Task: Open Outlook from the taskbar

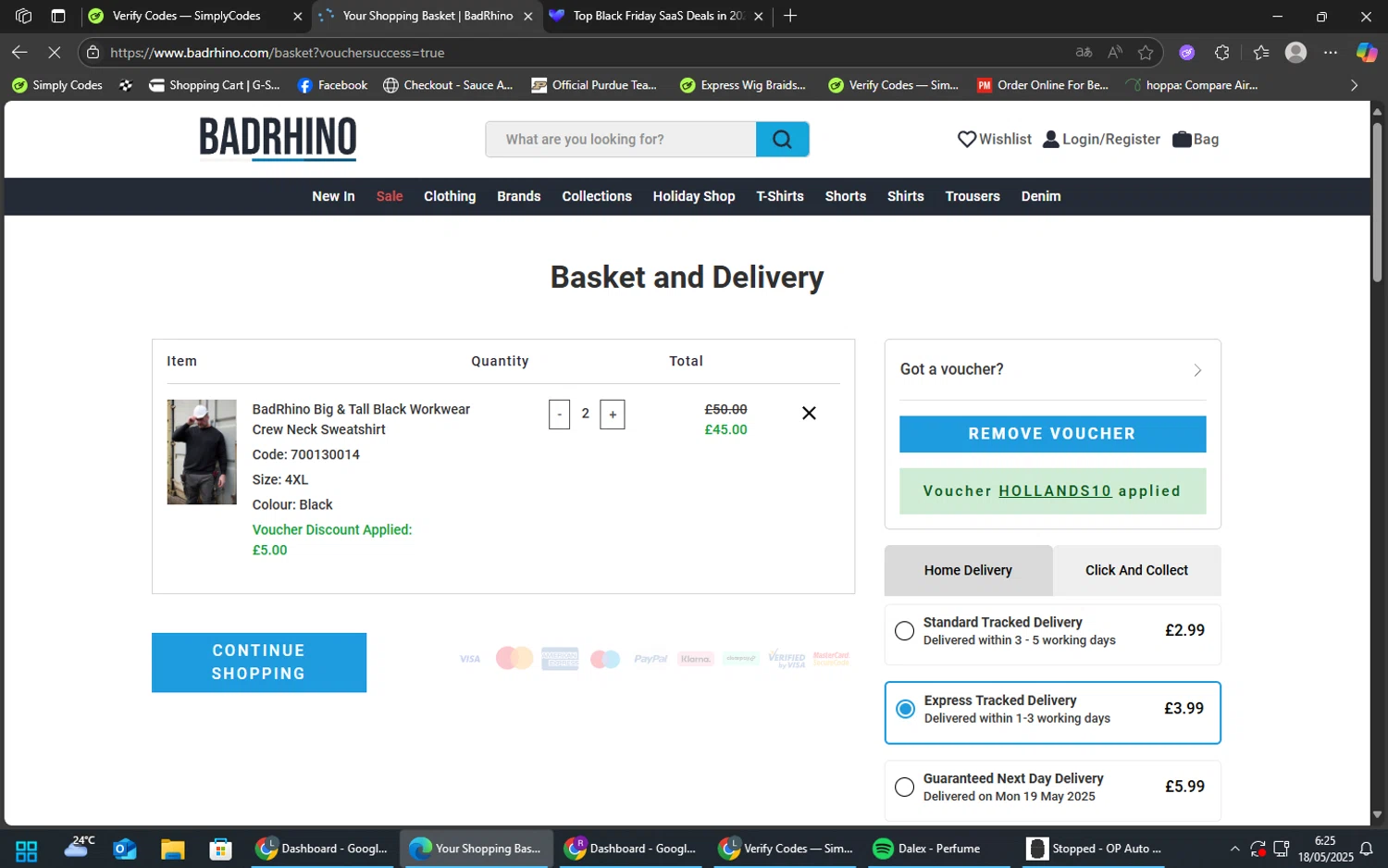Action: [125, 849]
